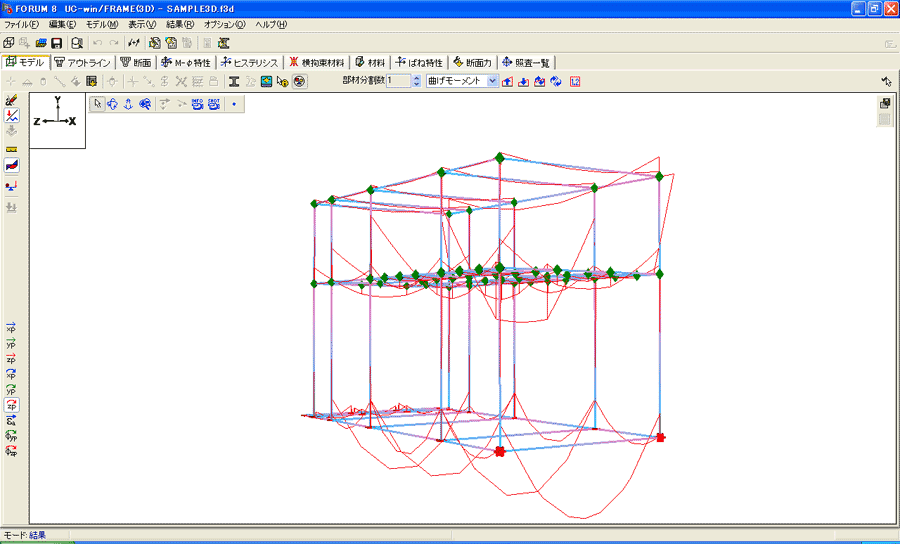900x544 pixels.
Task: Click the 部材分割数 input field
Action: point(399,81)
